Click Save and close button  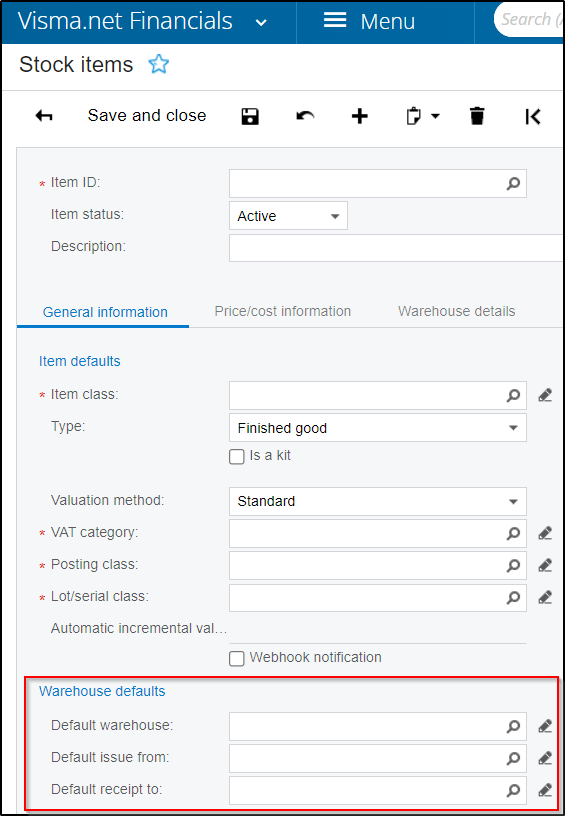(147, 116)
